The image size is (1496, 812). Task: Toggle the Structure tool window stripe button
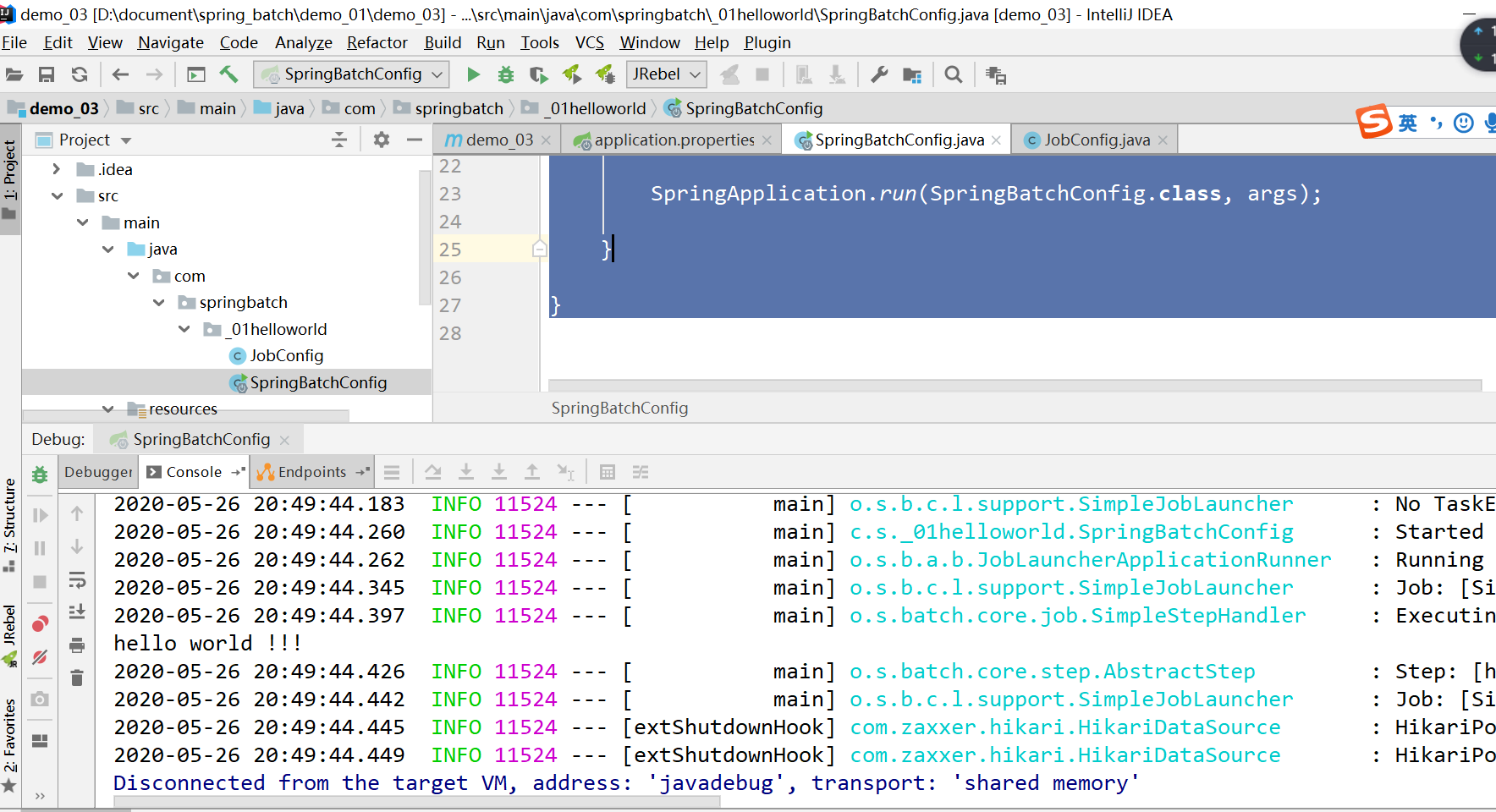tap(10, 524)
